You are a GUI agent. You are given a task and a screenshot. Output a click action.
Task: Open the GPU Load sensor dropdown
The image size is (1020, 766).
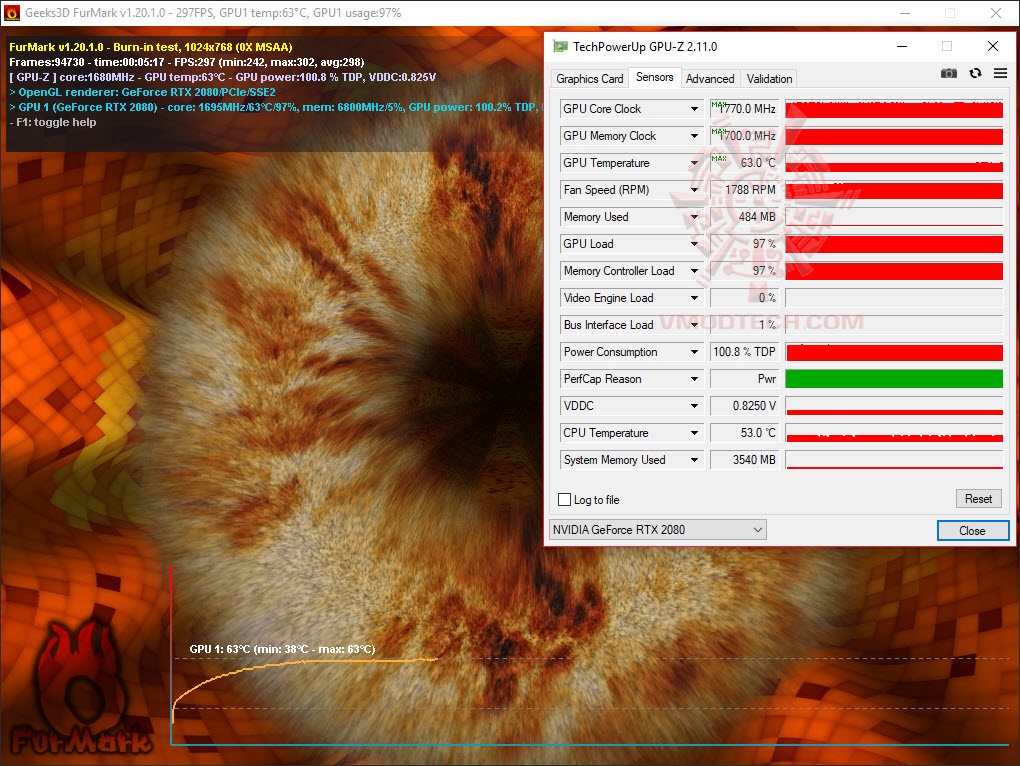click(694, 244)
